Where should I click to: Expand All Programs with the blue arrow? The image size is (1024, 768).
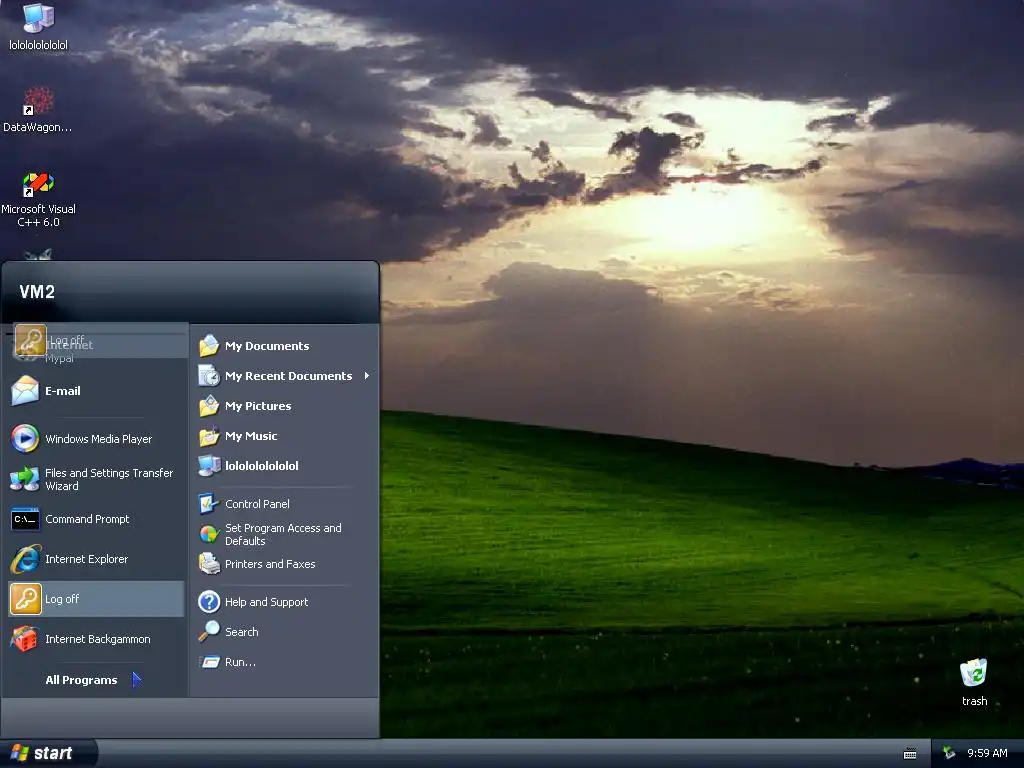point(136,680)
